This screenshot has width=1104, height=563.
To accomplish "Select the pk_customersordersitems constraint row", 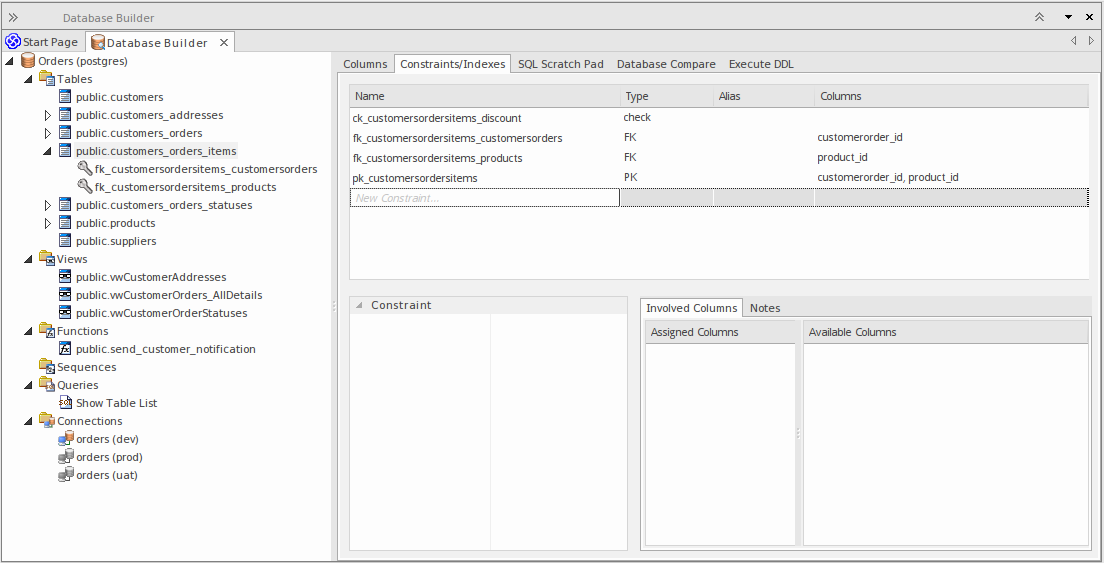I will coord(415,178).
